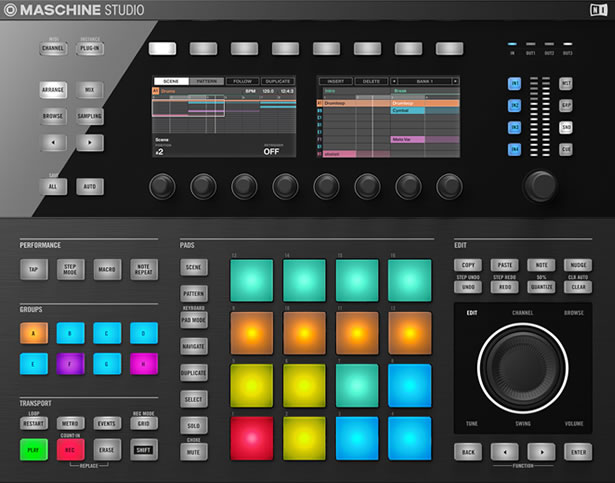The image size is (615, 483).
Task: Toggle the MUTE button
Action: [x=194, y=452]
